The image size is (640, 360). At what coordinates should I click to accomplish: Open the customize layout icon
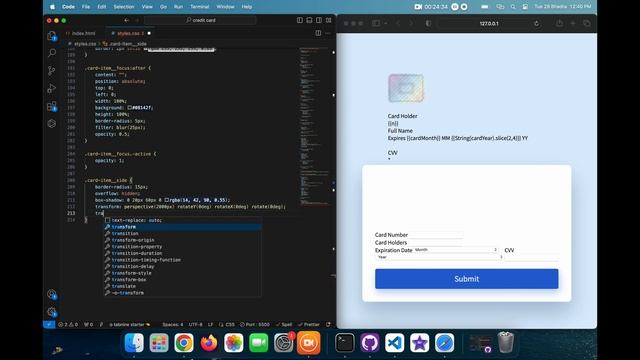(329, 20)
